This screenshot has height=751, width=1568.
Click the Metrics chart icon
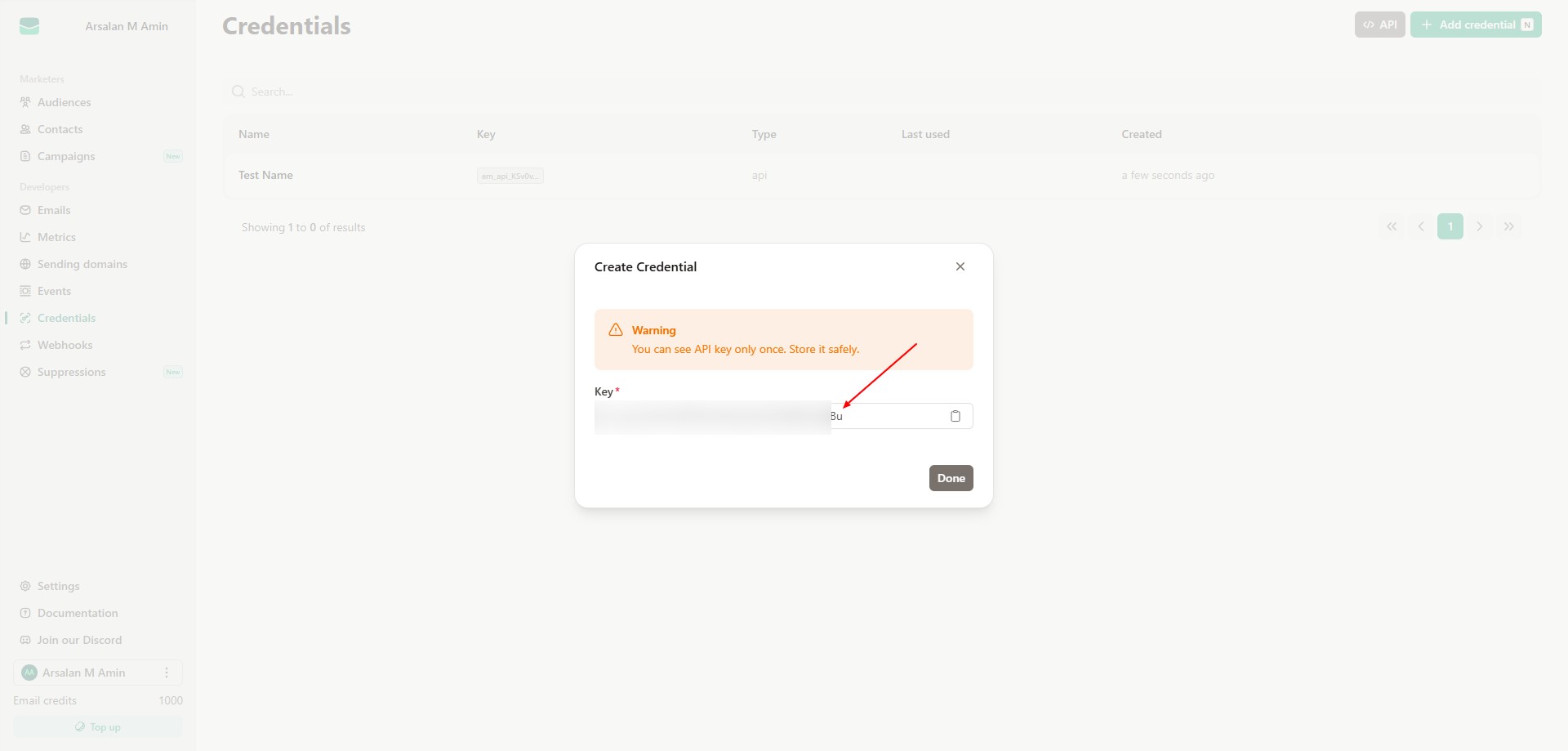[25, 237]
